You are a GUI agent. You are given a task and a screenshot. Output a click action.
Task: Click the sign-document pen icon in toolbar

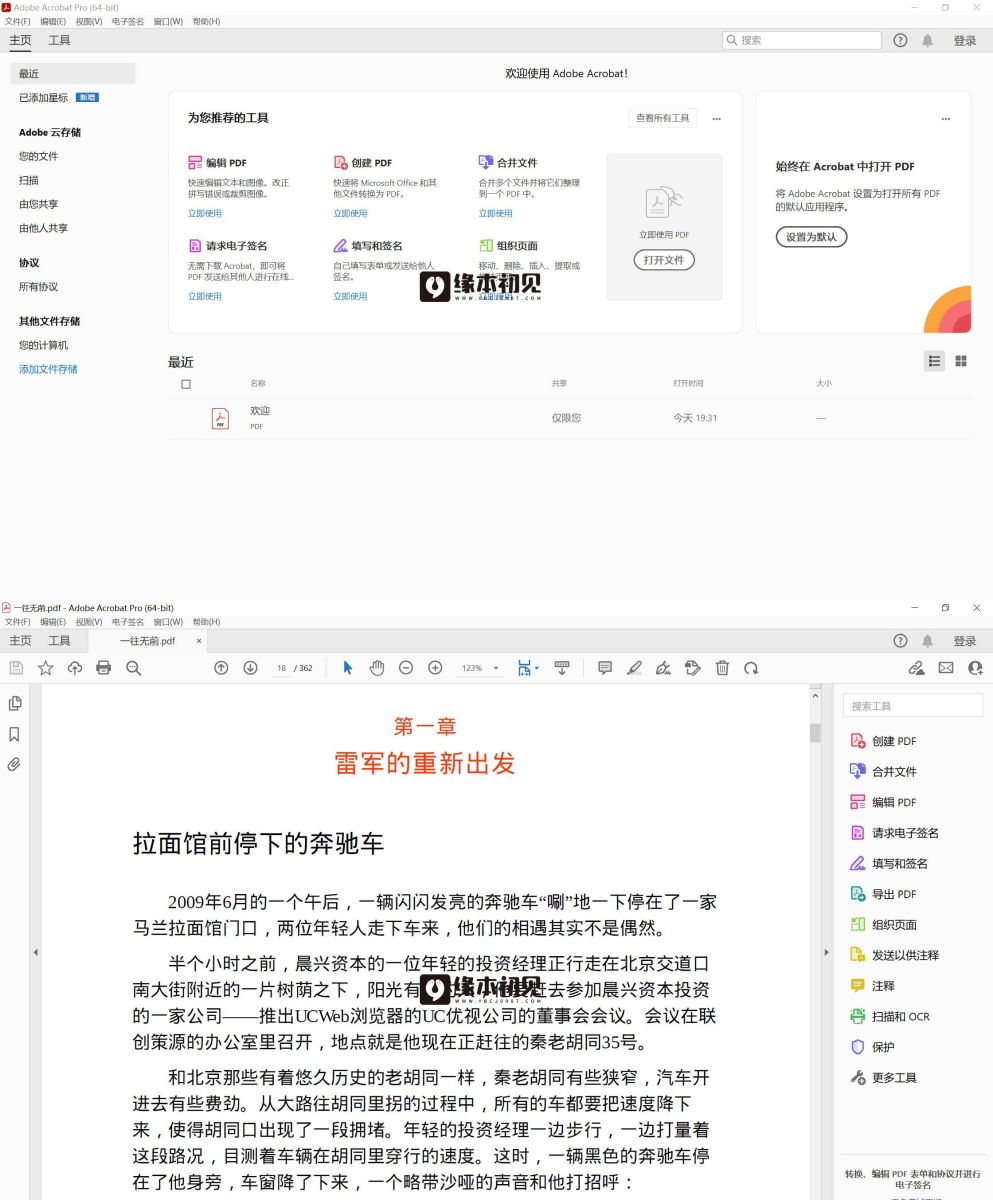coord(663,668)
